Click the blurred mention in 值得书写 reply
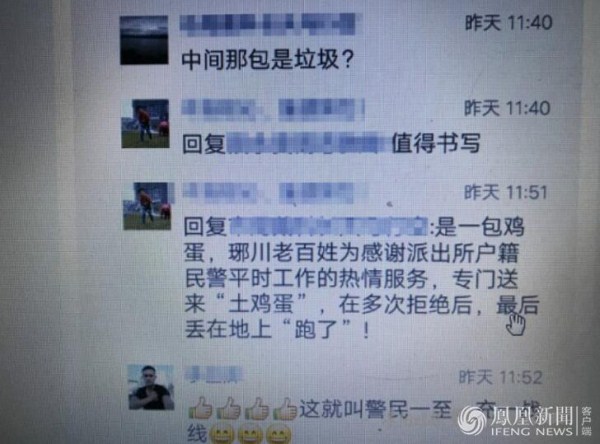Screen dimensions: 600x444 pyautogui.click(x=308, y=144)
